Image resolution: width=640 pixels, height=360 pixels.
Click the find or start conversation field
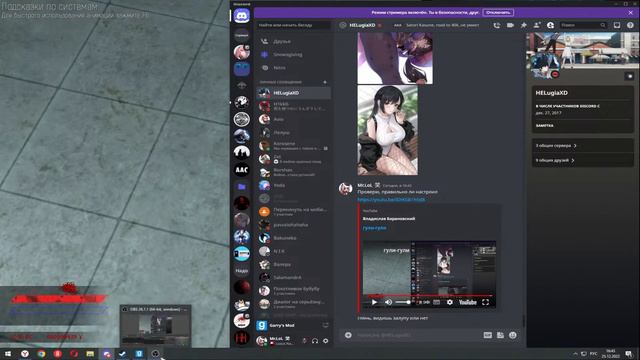(293, 25)
